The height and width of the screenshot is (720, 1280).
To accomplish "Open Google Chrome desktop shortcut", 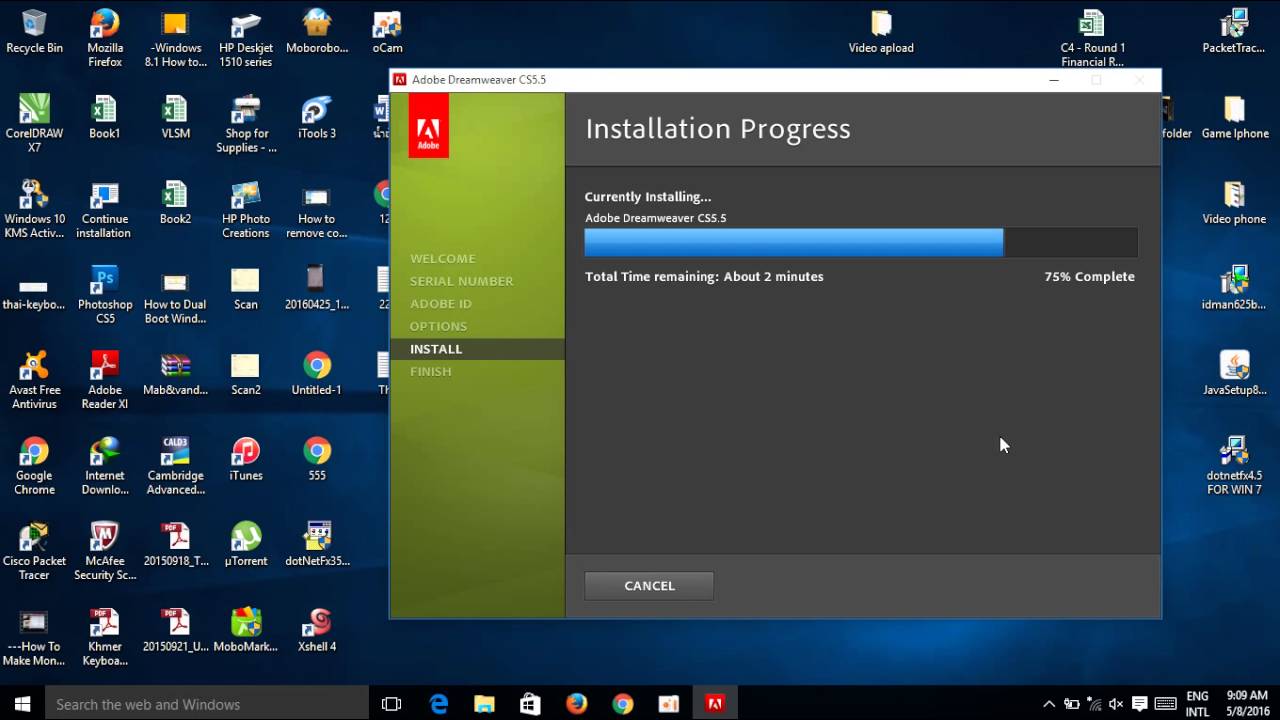I will pyautogui.click(x=34, y=450).
